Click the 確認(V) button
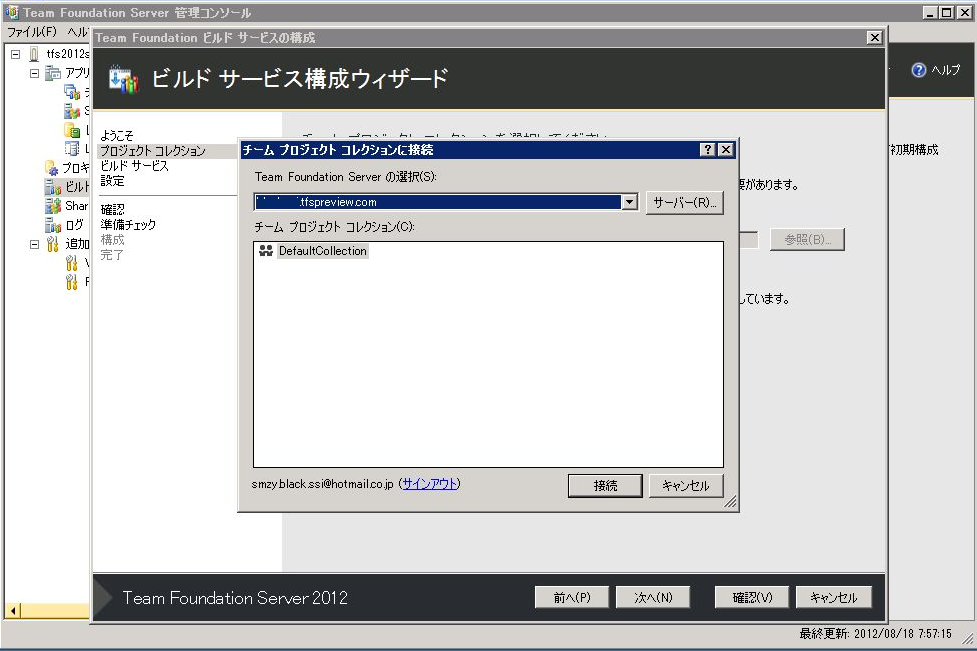Screen dimensions: 977x651 (x=751, y=597)
